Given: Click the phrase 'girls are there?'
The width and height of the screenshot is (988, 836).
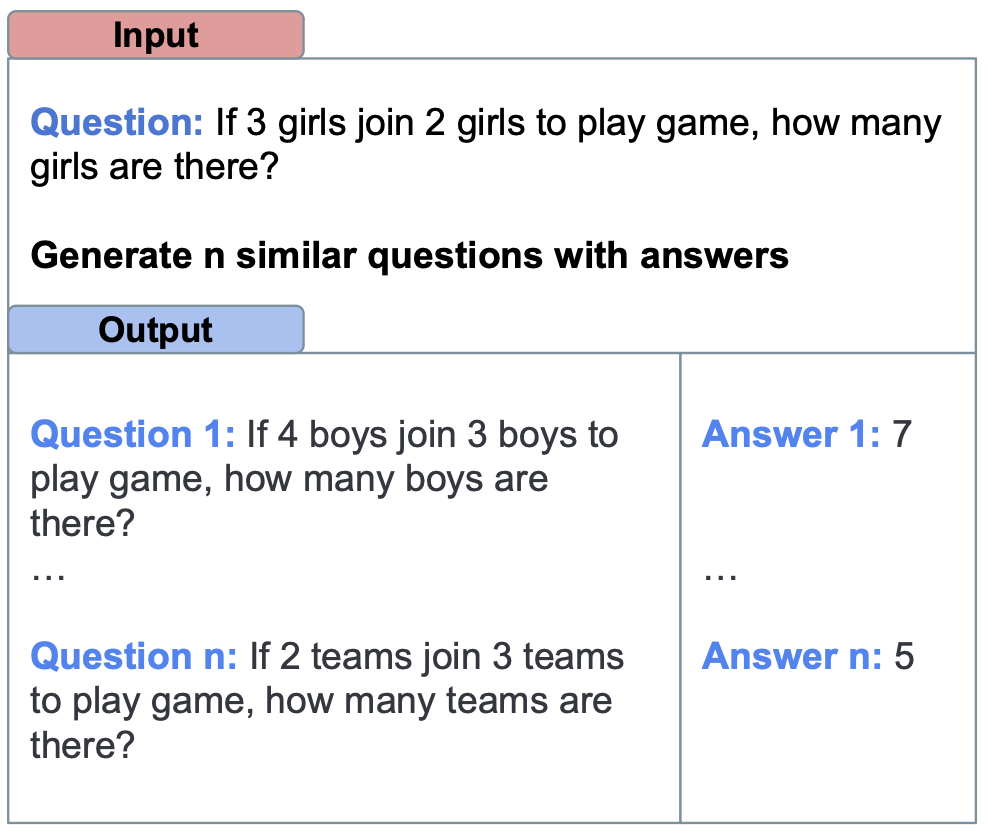Looking at the screenshot, I should point(154,168).
